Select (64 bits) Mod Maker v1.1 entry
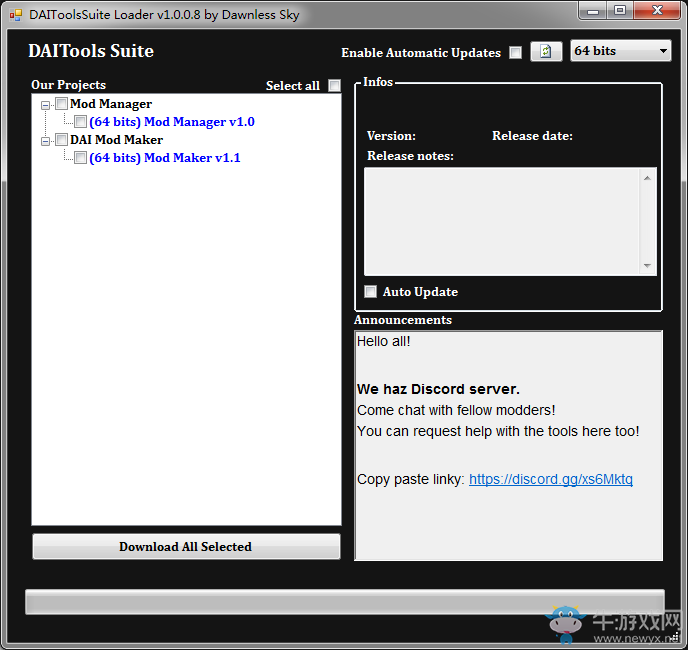 (x=165, y=158)
